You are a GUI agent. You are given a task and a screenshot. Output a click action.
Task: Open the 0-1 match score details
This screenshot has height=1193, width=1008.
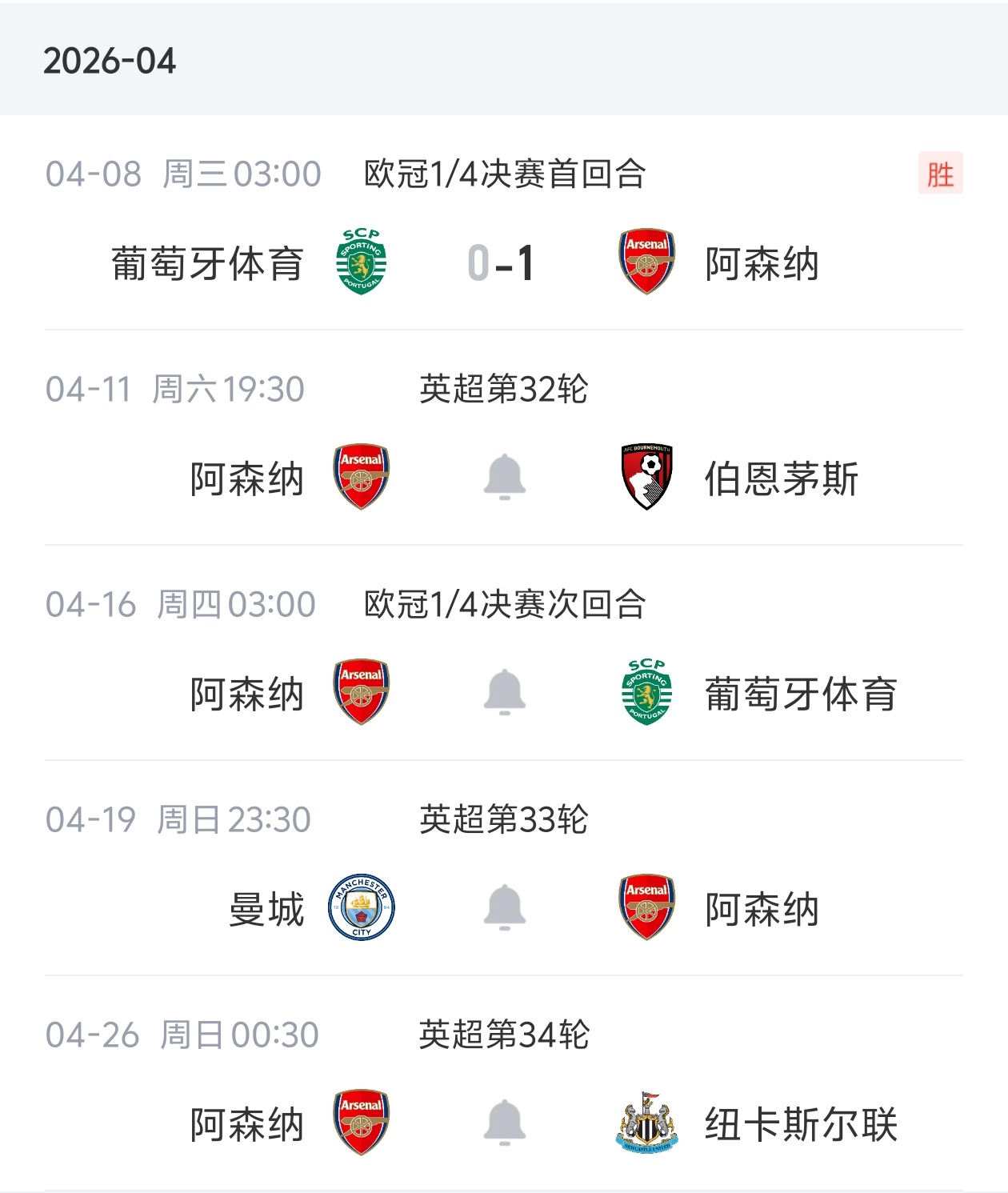(501, 263)
